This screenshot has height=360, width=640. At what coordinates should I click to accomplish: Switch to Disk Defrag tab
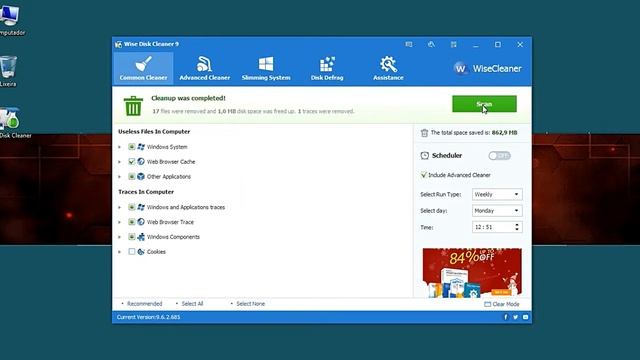tap(327, 68)
